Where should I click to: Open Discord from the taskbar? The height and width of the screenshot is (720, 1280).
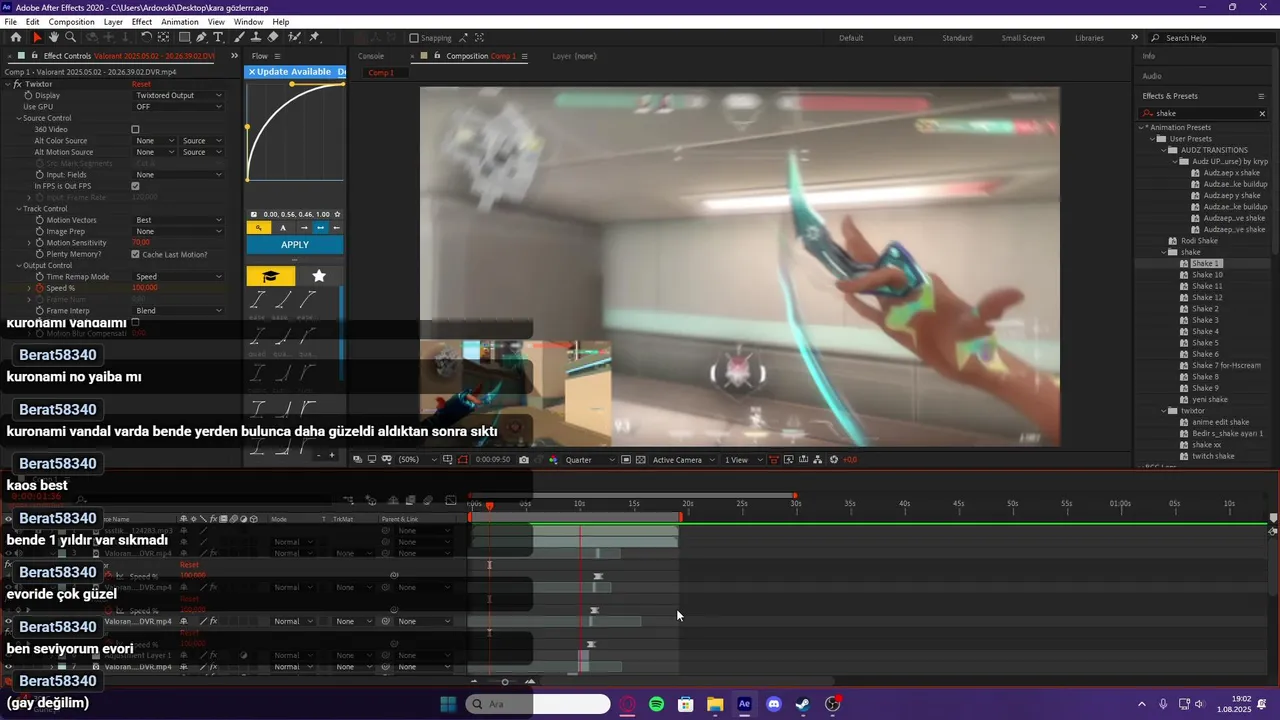pyautogui.click(x=774, y=705)
